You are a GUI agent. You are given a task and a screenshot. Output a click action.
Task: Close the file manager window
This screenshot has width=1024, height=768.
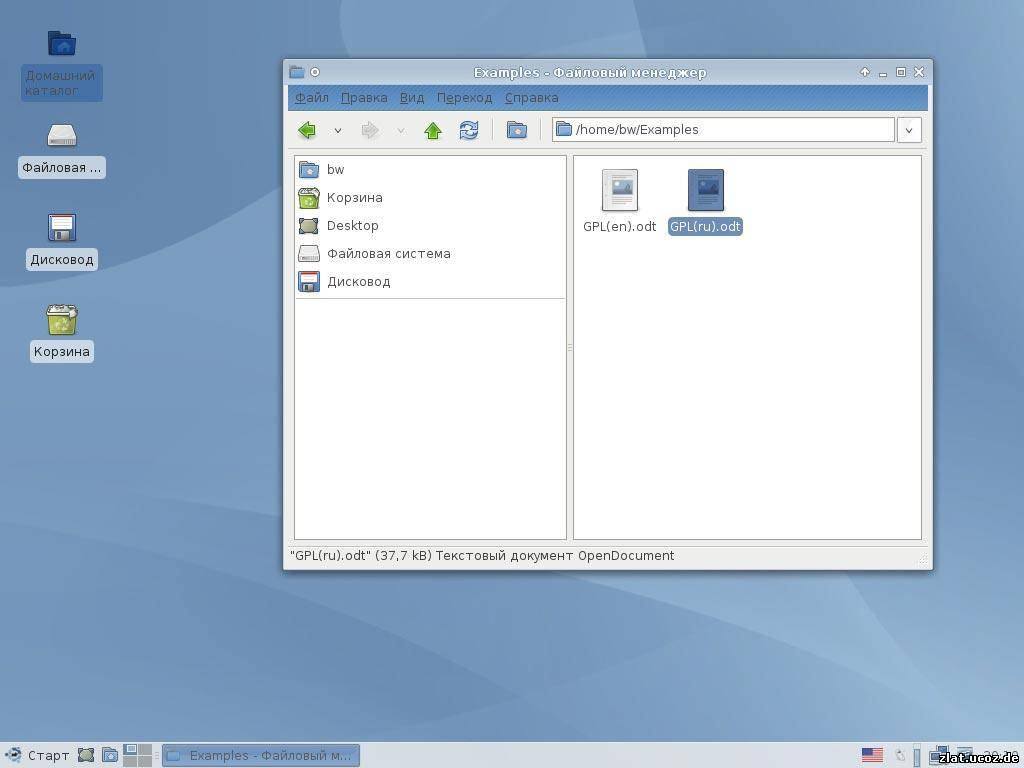pos(919,72)
